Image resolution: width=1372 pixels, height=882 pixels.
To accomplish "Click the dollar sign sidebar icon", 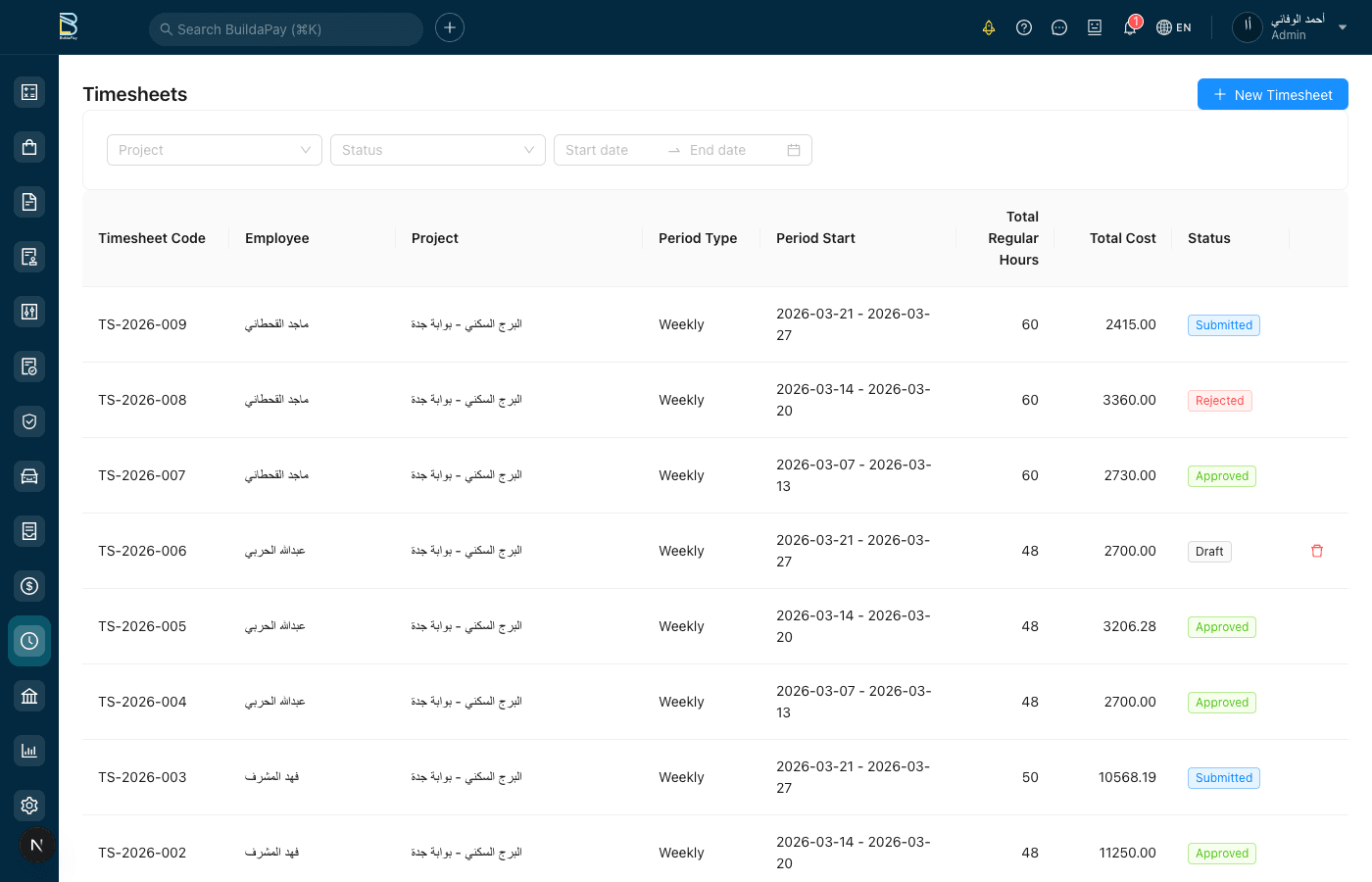I will (x=29, y=586).
